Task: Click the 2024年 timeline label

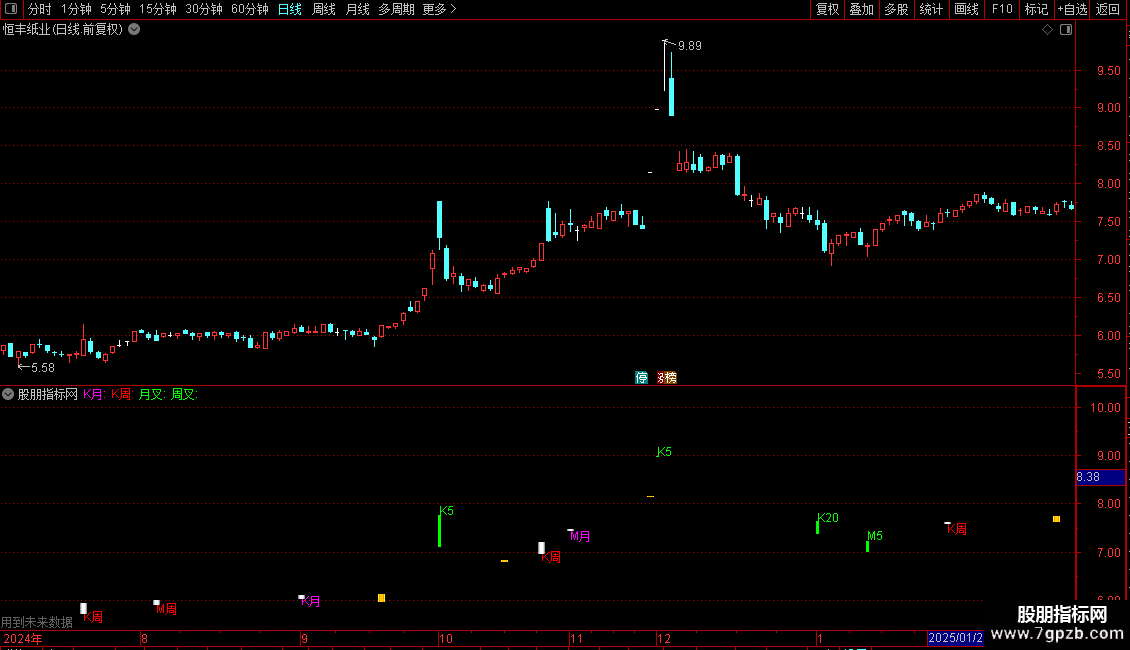Action: (x=22, y=638)
